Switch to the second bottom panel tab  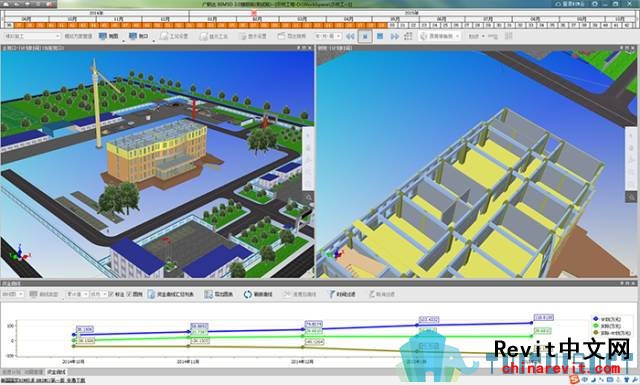33,372
